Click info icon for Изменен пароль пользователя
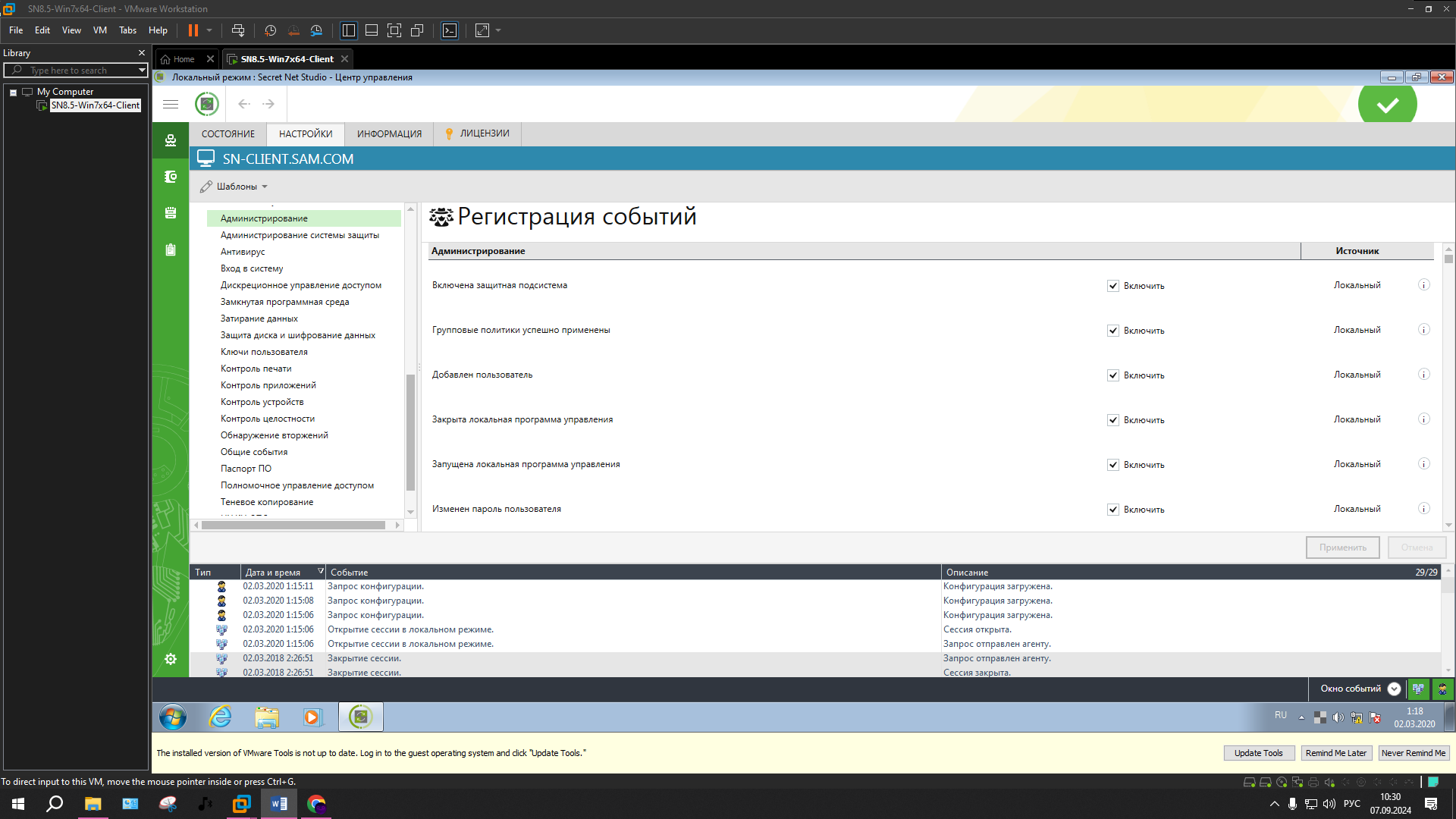 click(x=1424, y=509)
